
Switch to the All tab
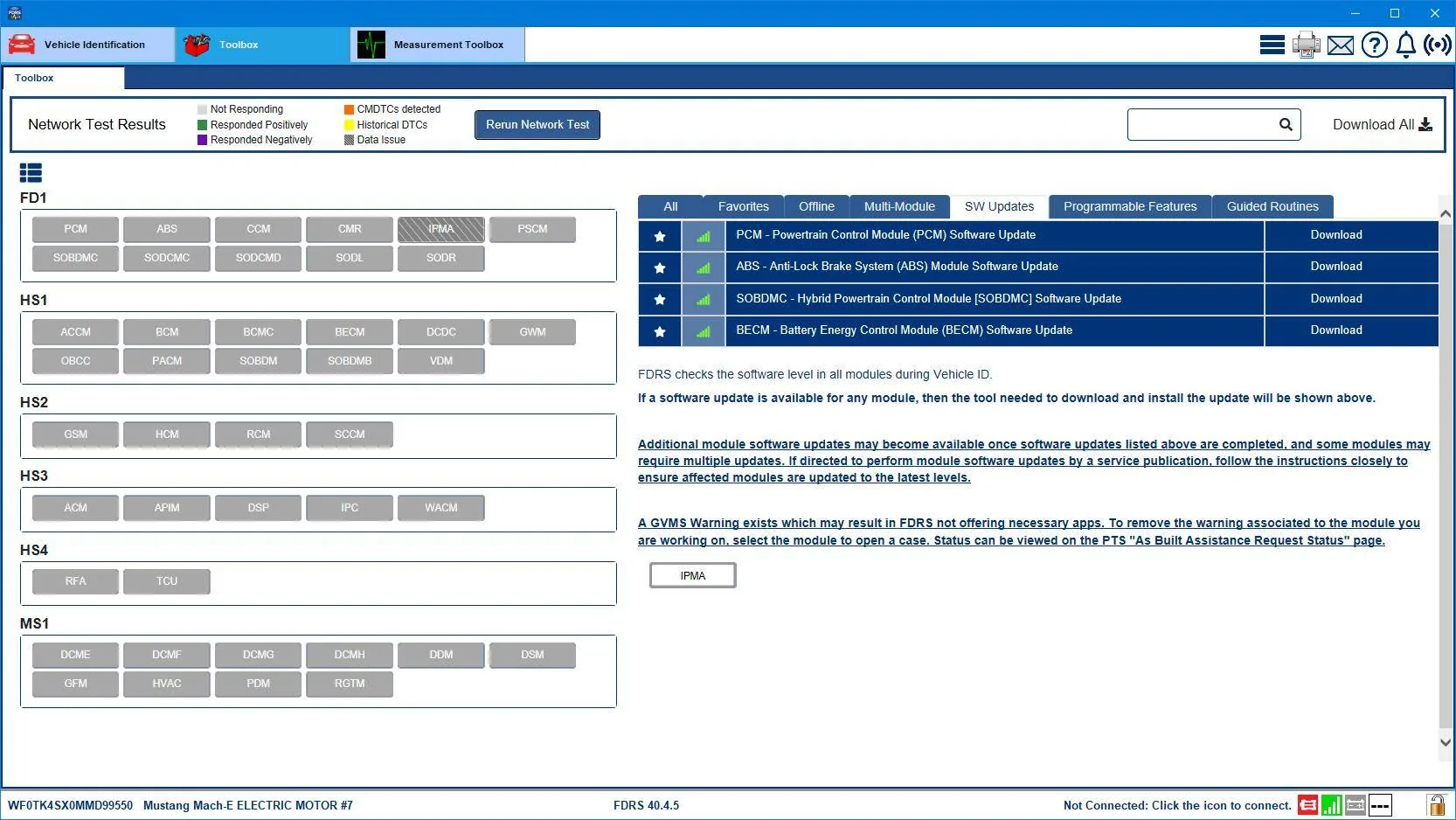pos(670,207)
